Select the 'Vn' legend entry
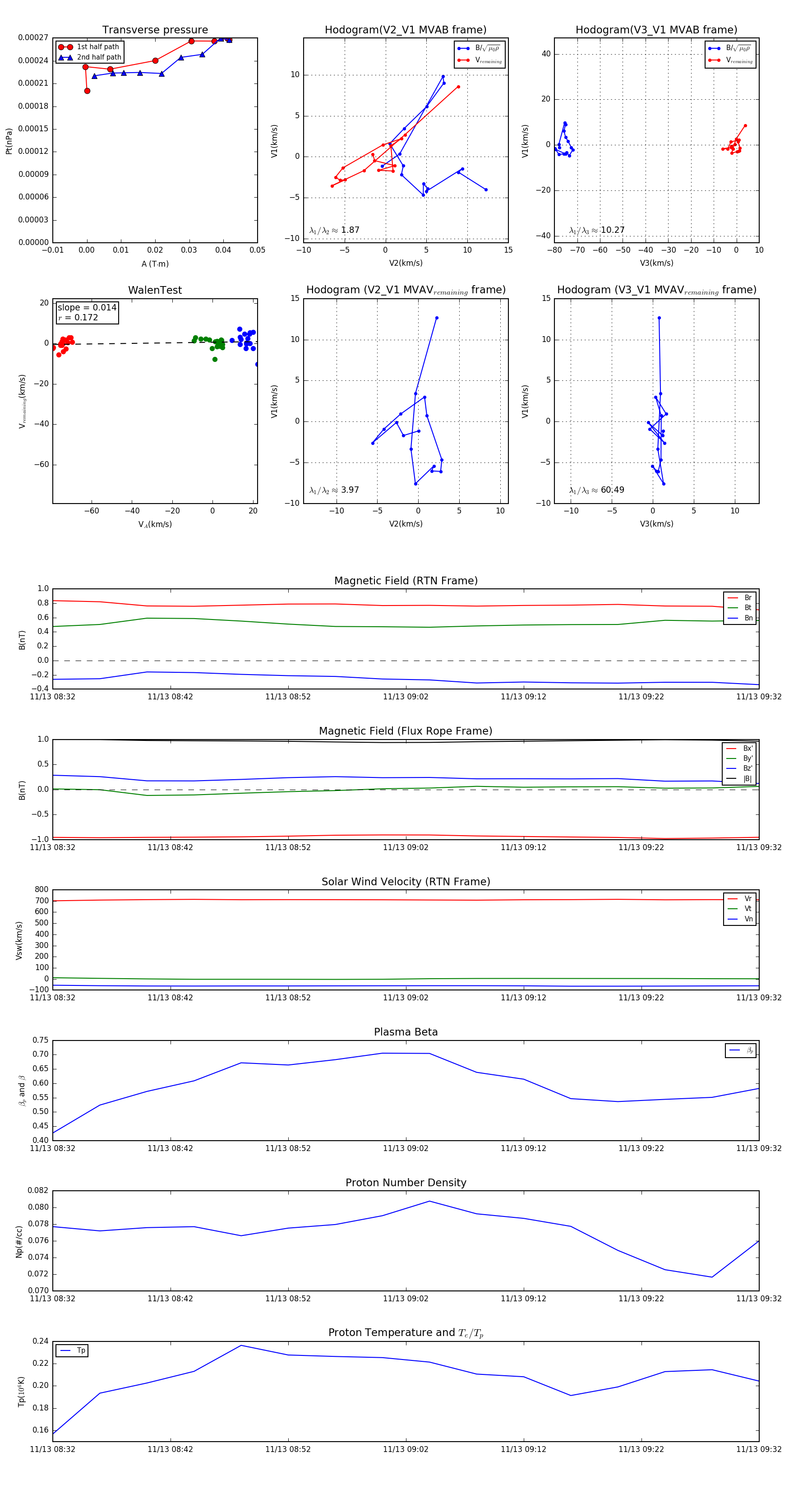Screen dimensions: 812x1489 [740, 919]
